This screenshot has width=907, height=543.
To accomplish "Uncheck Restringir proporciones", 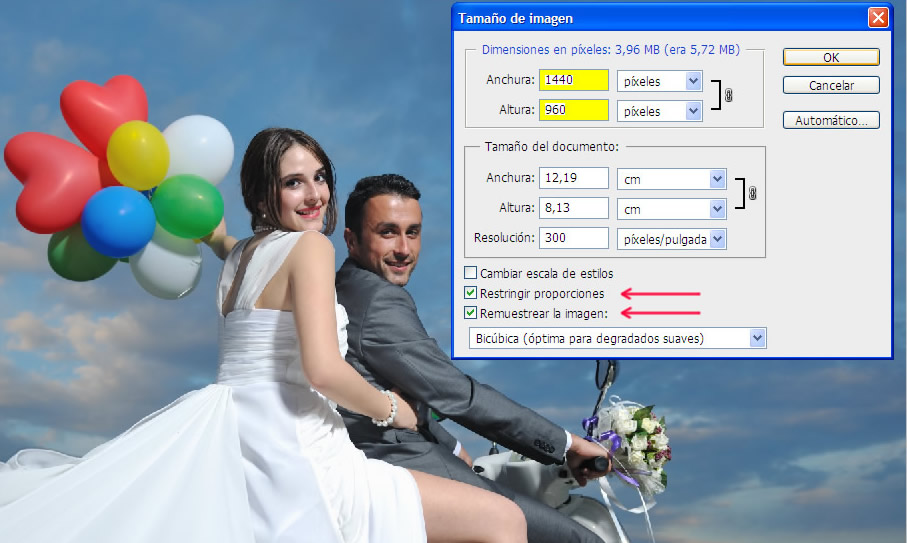I will coord(471,293).
